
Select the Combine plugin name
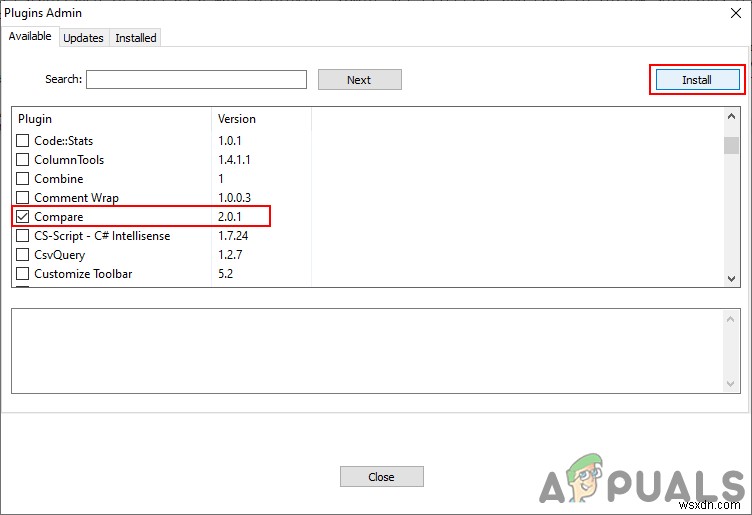(59, 178)
